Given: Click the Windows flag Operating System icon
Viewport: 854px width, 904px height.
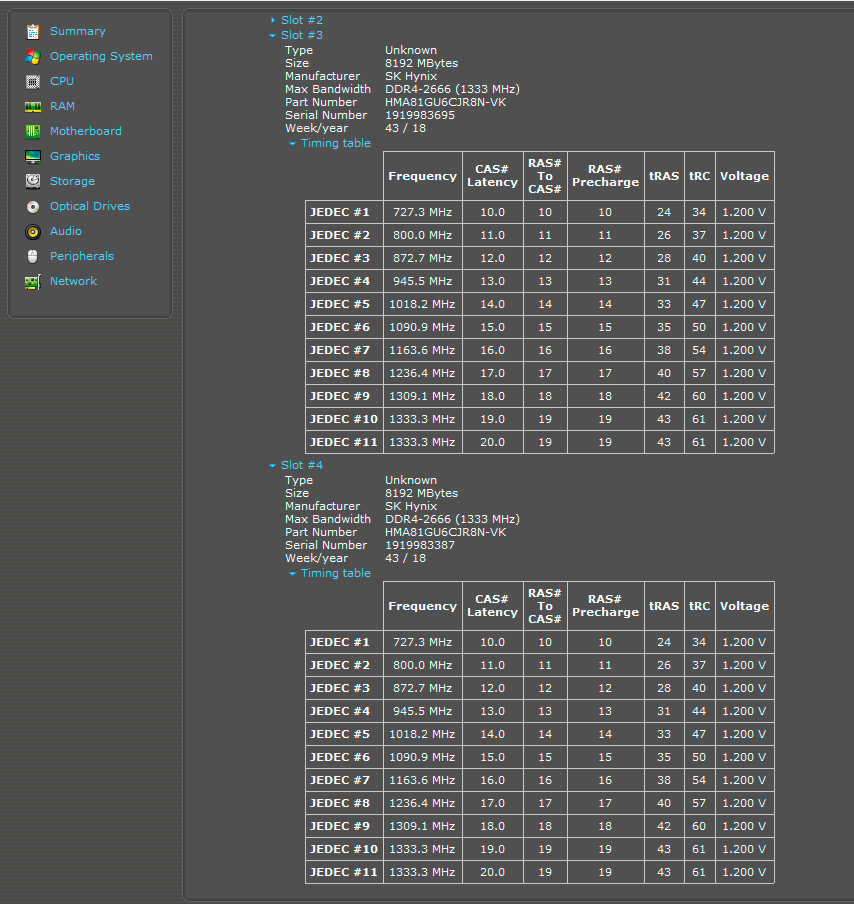Looking at the screenshot, I should pos(33,57).
